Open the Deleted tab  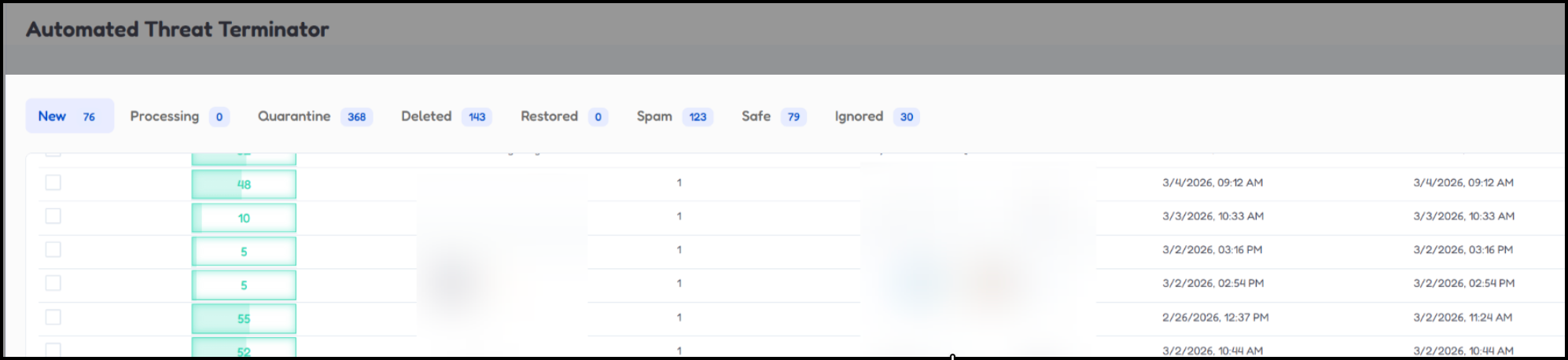(427, 116)
